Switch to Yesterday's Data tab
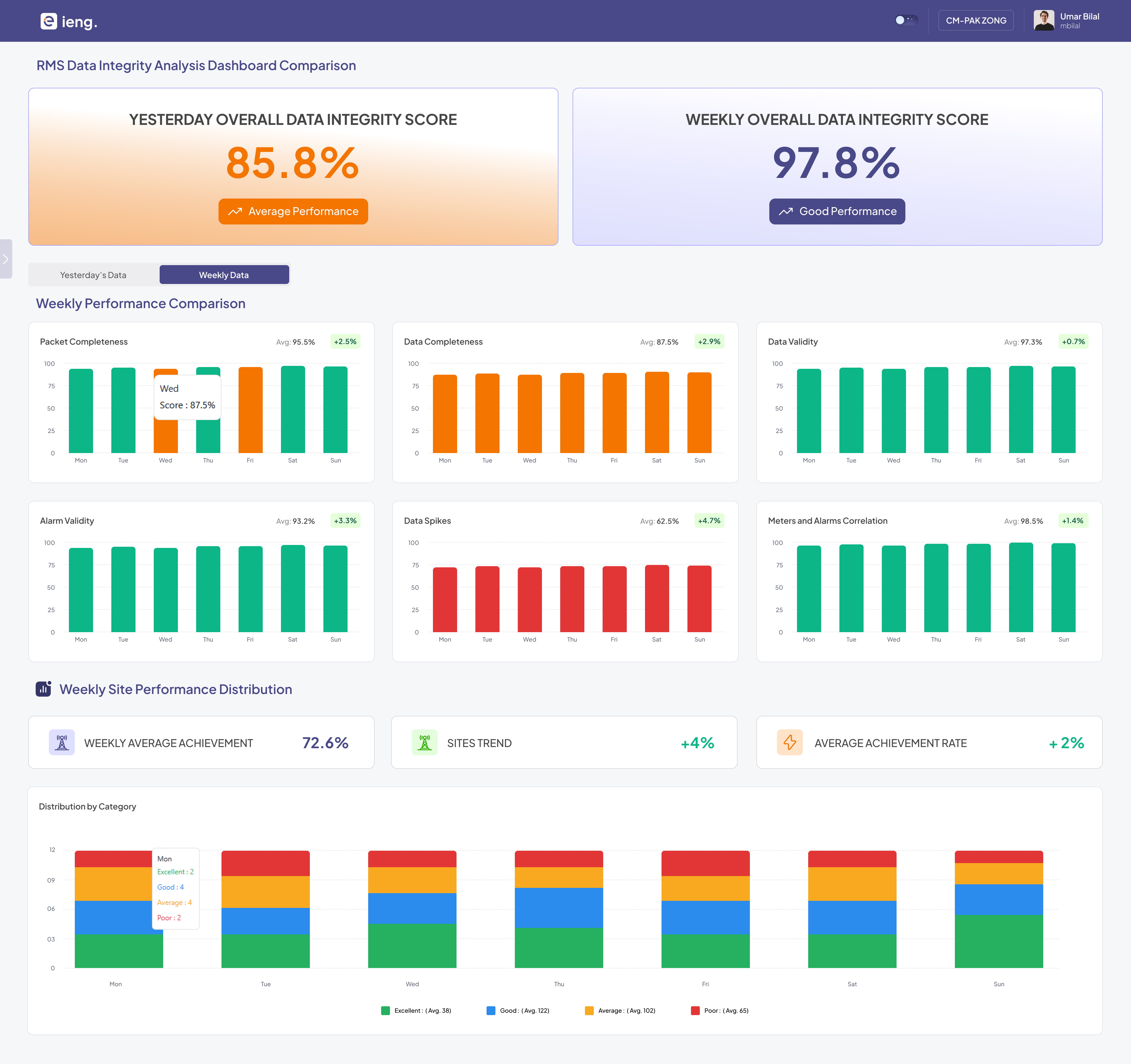 [93, 275]
